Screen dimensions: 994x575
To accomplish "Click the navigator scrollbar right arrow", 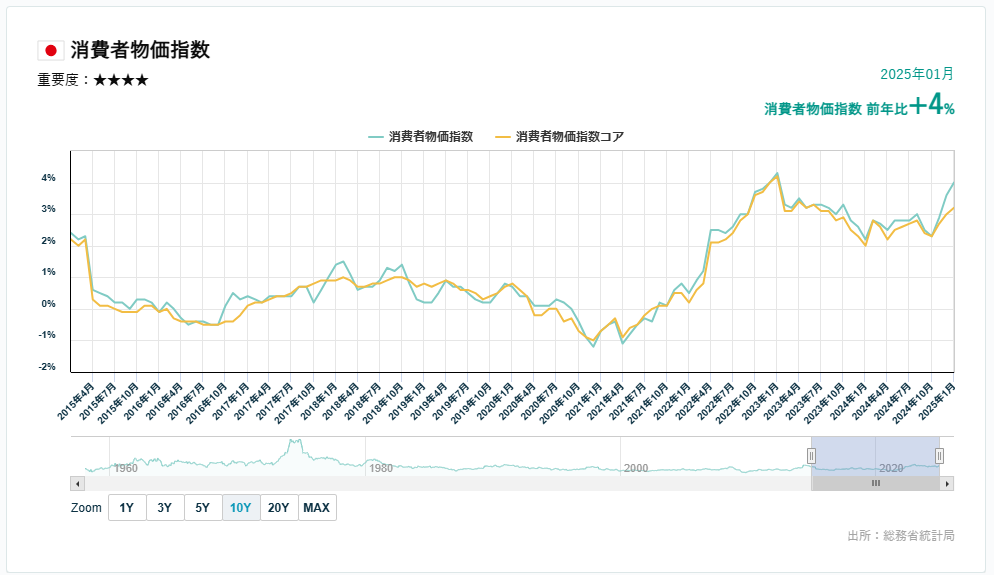I will (x=947, y=484).
